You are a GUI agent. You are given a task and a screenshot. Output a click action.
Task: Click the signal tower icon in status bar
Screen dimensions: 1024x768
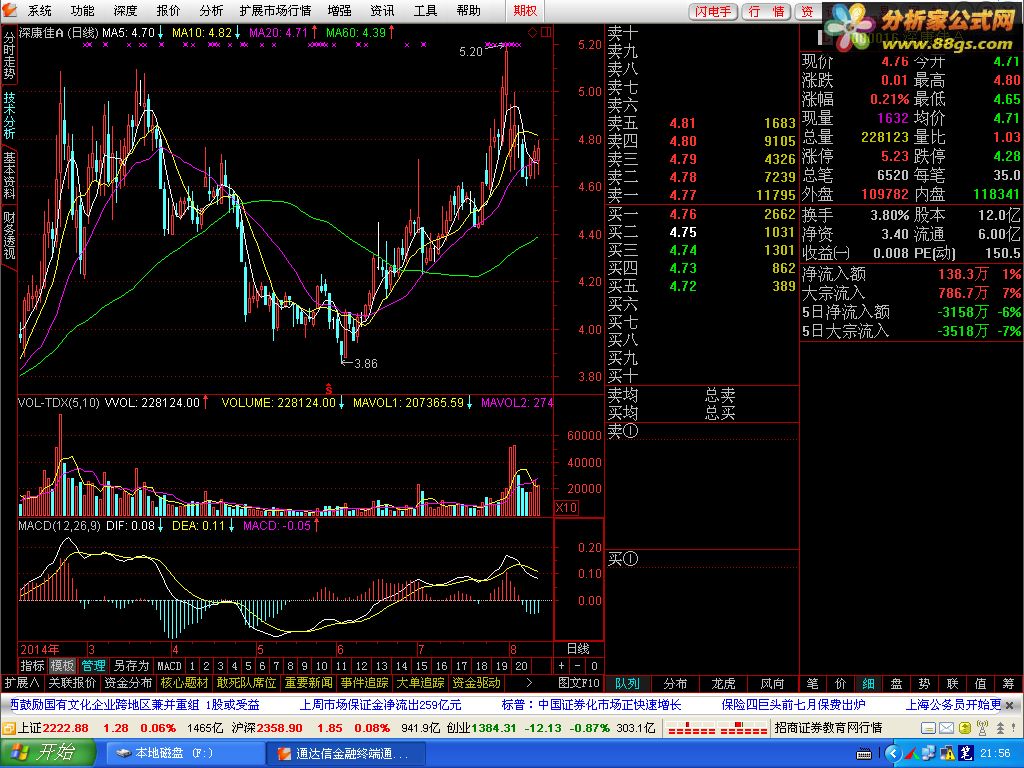pos(982,728)
